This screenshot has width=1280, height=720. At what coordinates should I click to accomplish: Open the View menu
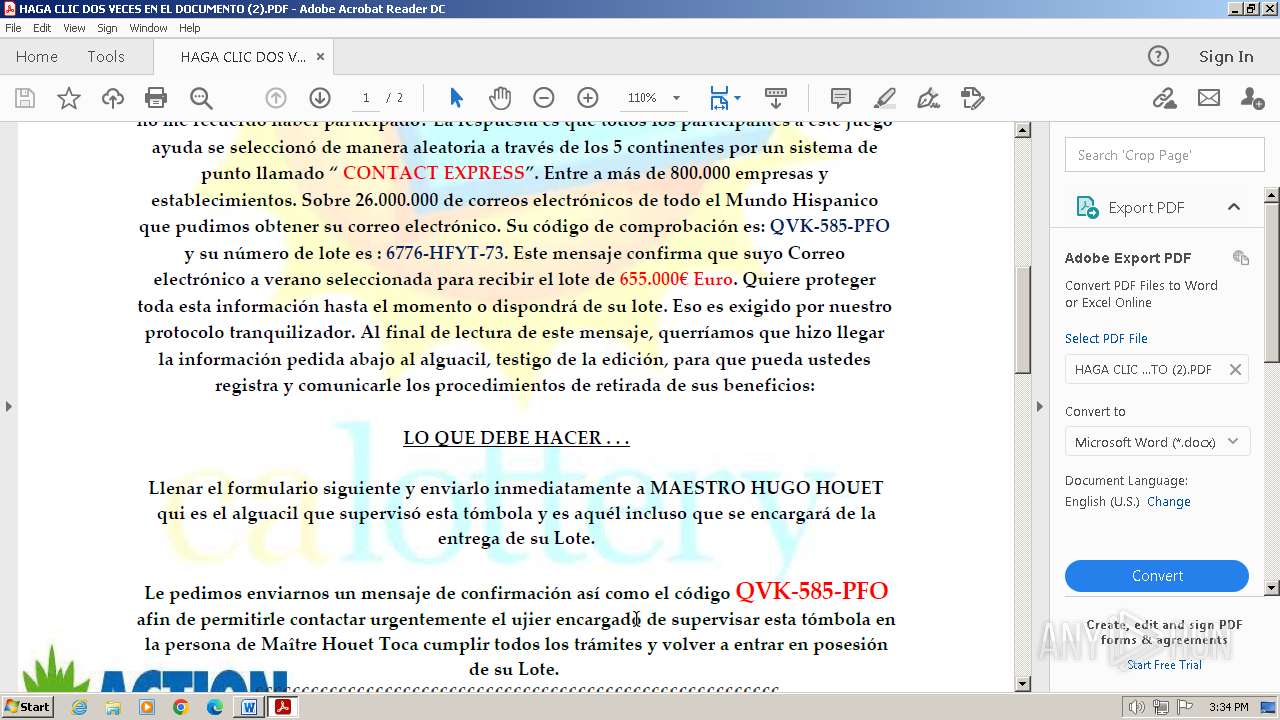pyautogui.click(x=74, y=28)
